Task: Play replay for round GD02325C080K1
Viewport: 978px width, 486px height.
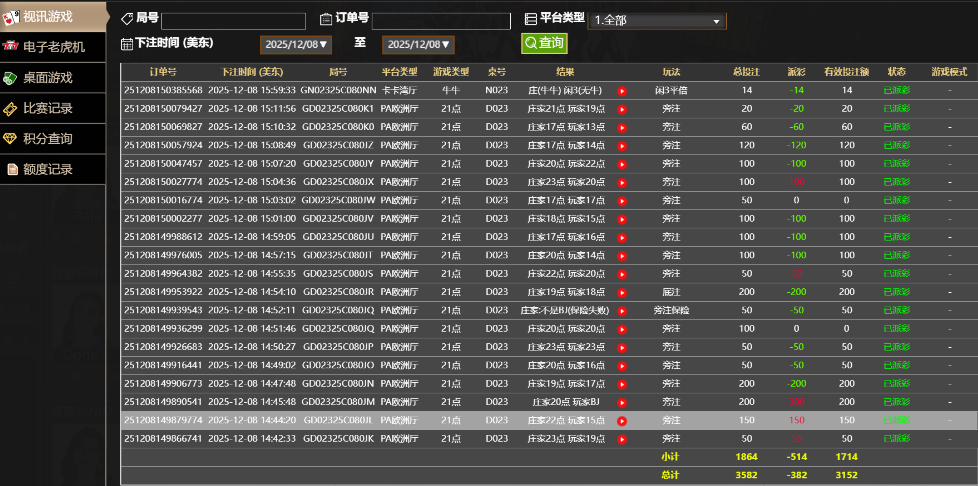Action: coord(621,108)
